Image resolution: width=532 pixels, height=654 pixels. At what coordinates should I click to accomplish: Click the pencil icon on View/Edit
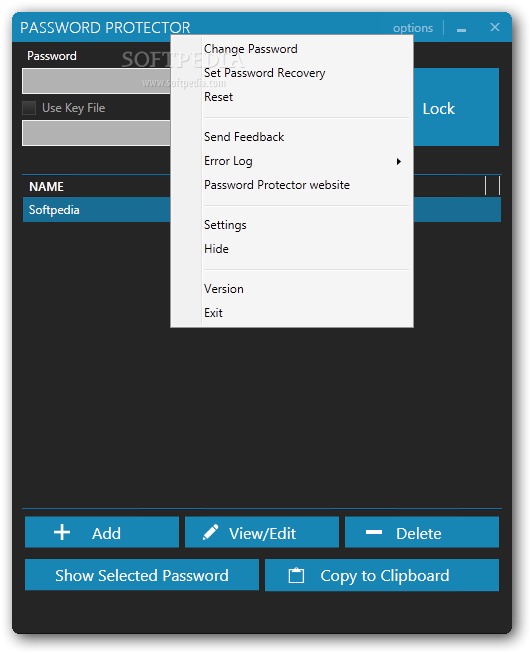pos(210,532)
